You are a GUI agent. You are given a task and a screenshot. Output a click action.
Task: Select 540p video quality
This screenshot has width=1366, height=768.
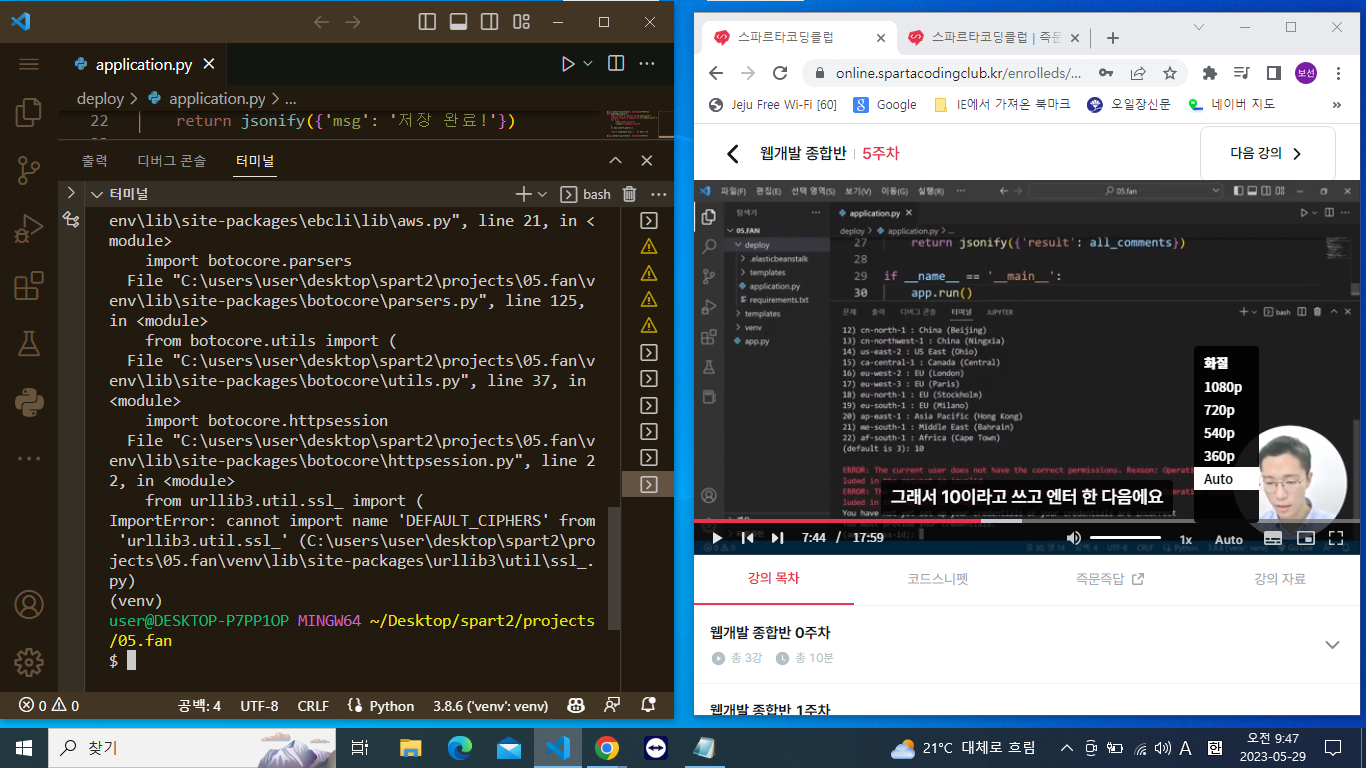(x=1219, y=433)
